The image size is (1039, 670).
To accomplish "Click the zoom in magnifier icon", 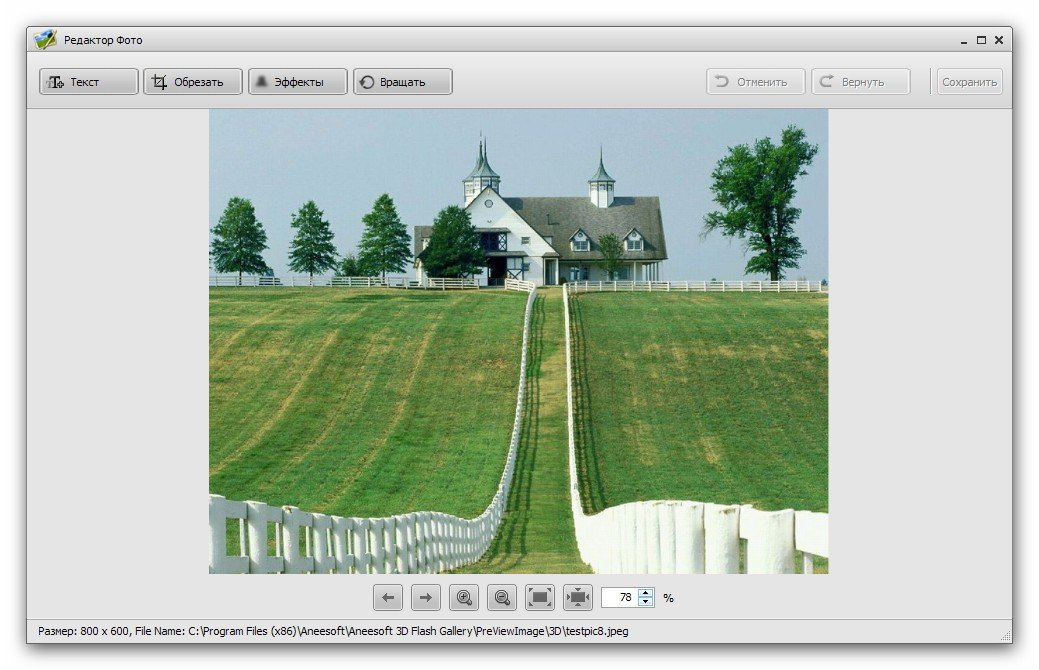I will tap(464, 598).
